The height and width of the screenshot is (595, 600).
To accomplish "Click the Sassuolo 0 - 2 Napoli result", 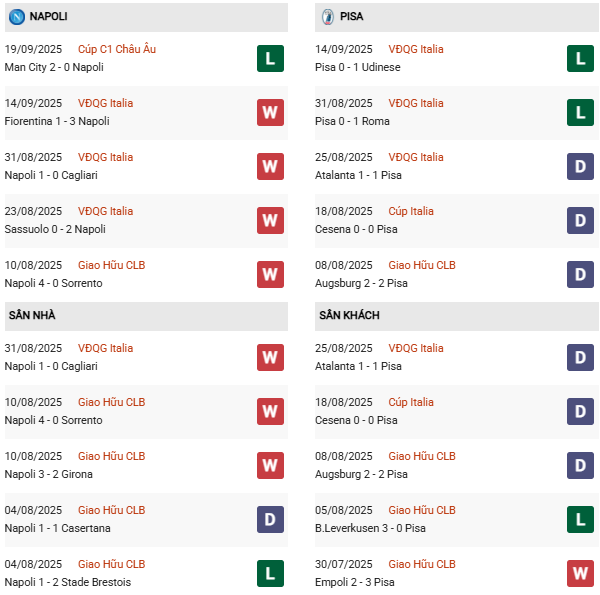I will [54, 229].
